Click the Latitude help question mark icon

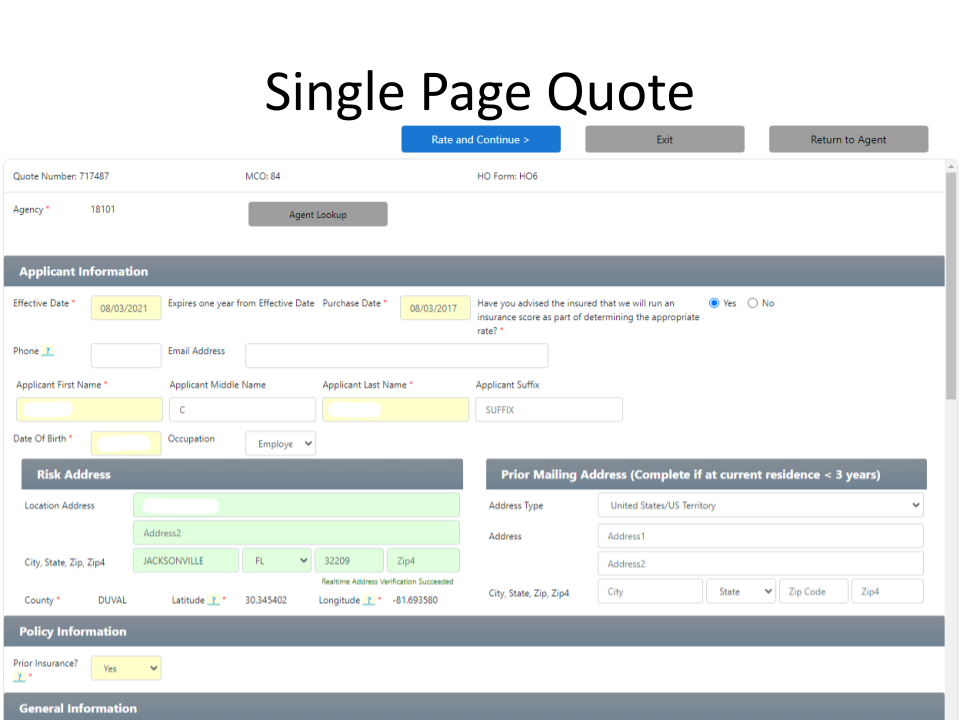[214, 601]
